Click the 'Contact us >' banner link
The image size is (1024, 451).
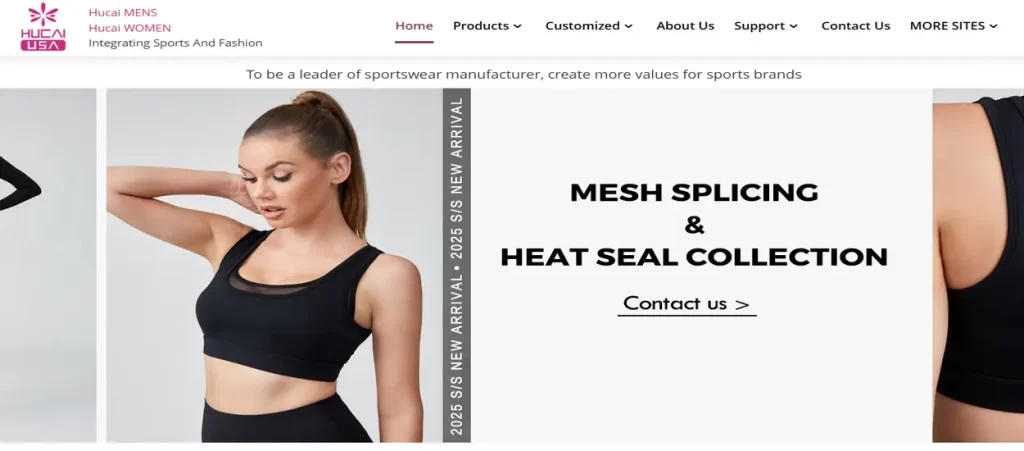[x=686, y=303]
